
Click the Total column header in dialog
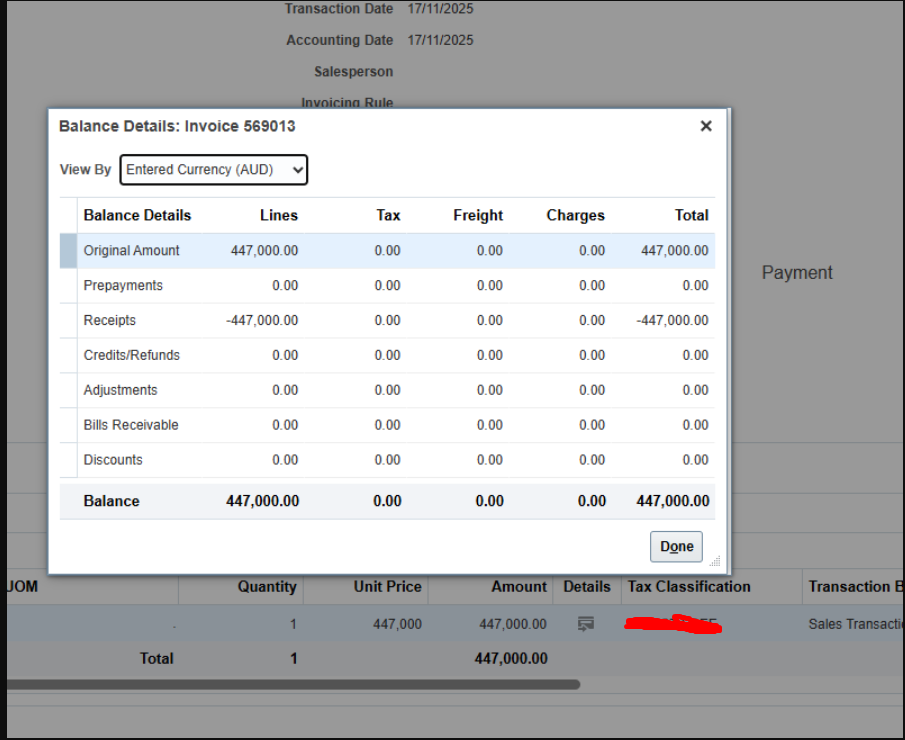click(691, 215)
